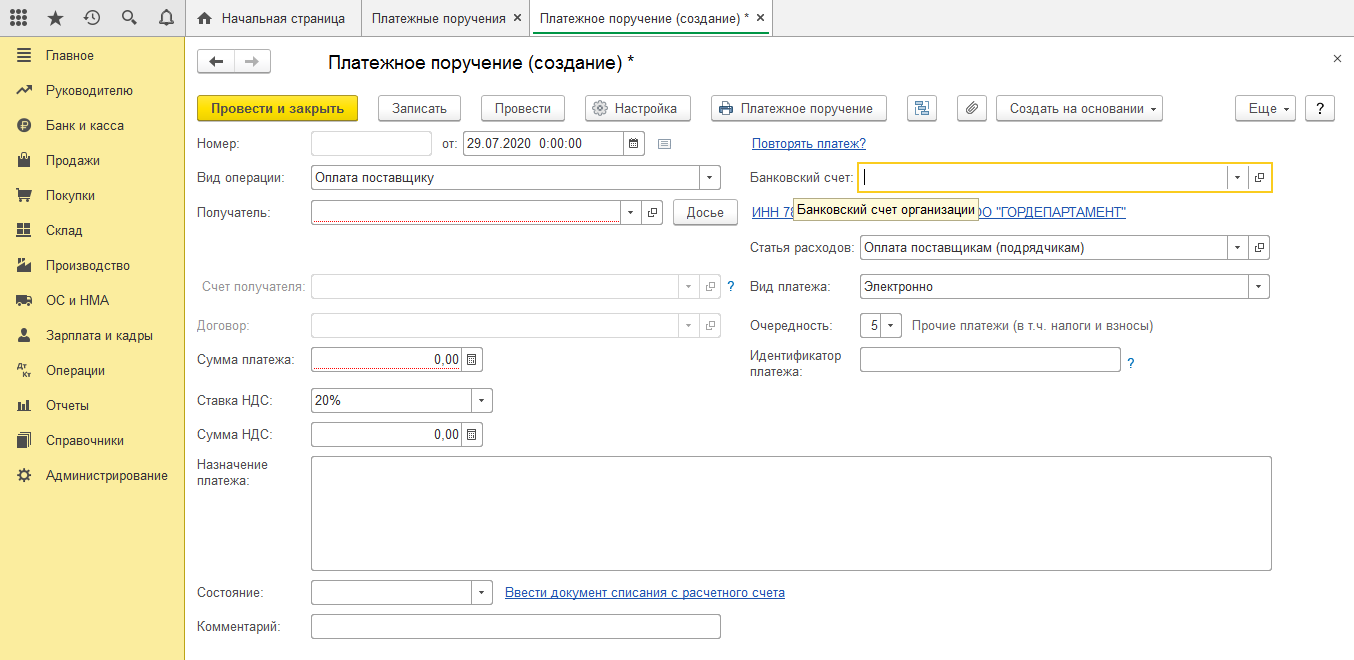Expand Ставка НДС dropdown

point(482,401)
